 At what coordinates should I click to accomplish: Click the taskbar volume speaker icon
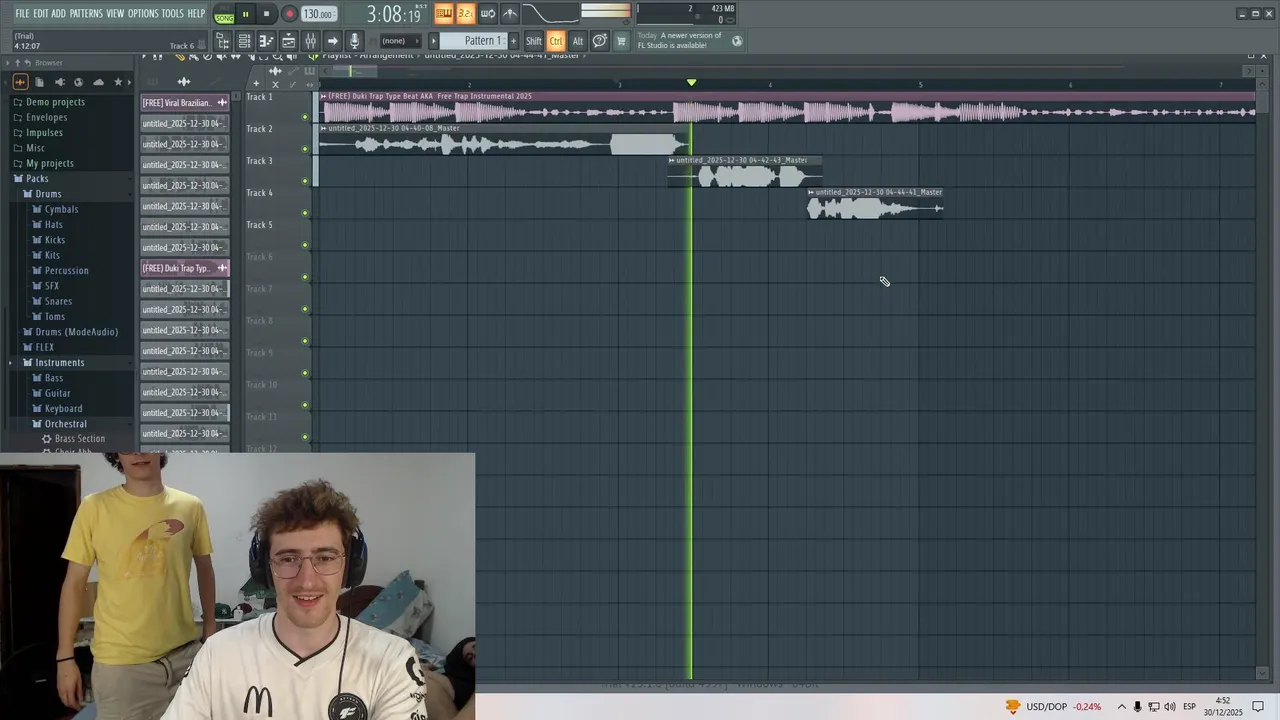click(x=1170, y=707)
